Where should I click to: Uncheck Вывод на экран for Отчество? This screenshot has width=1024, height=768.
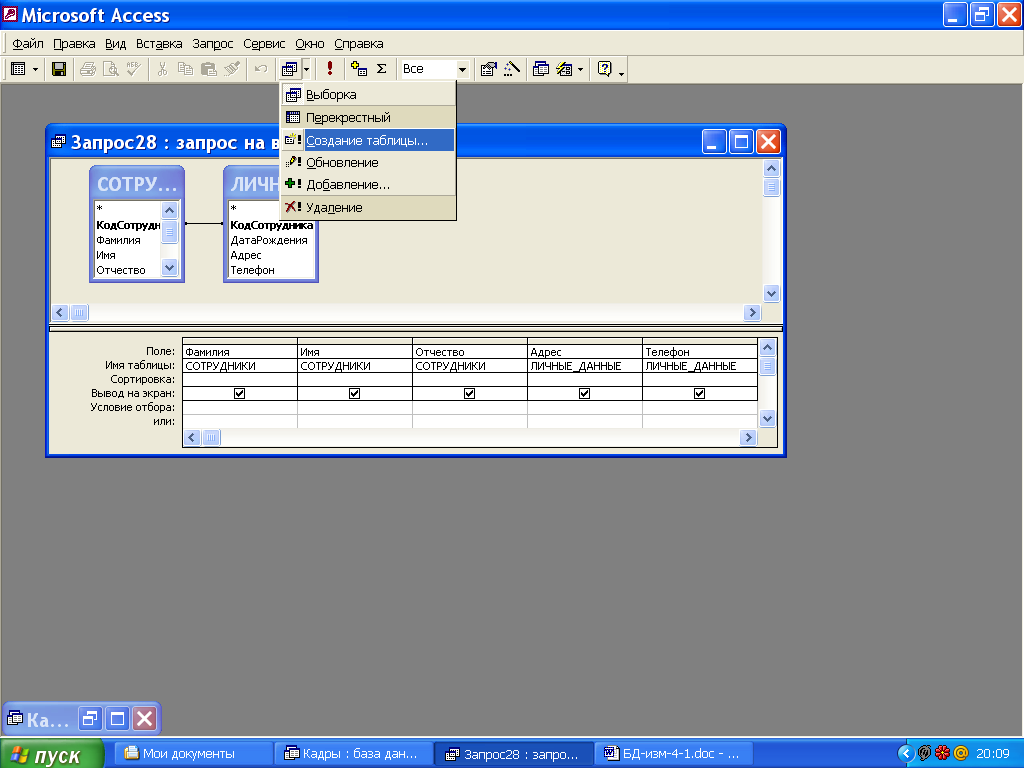click(470, 393)
